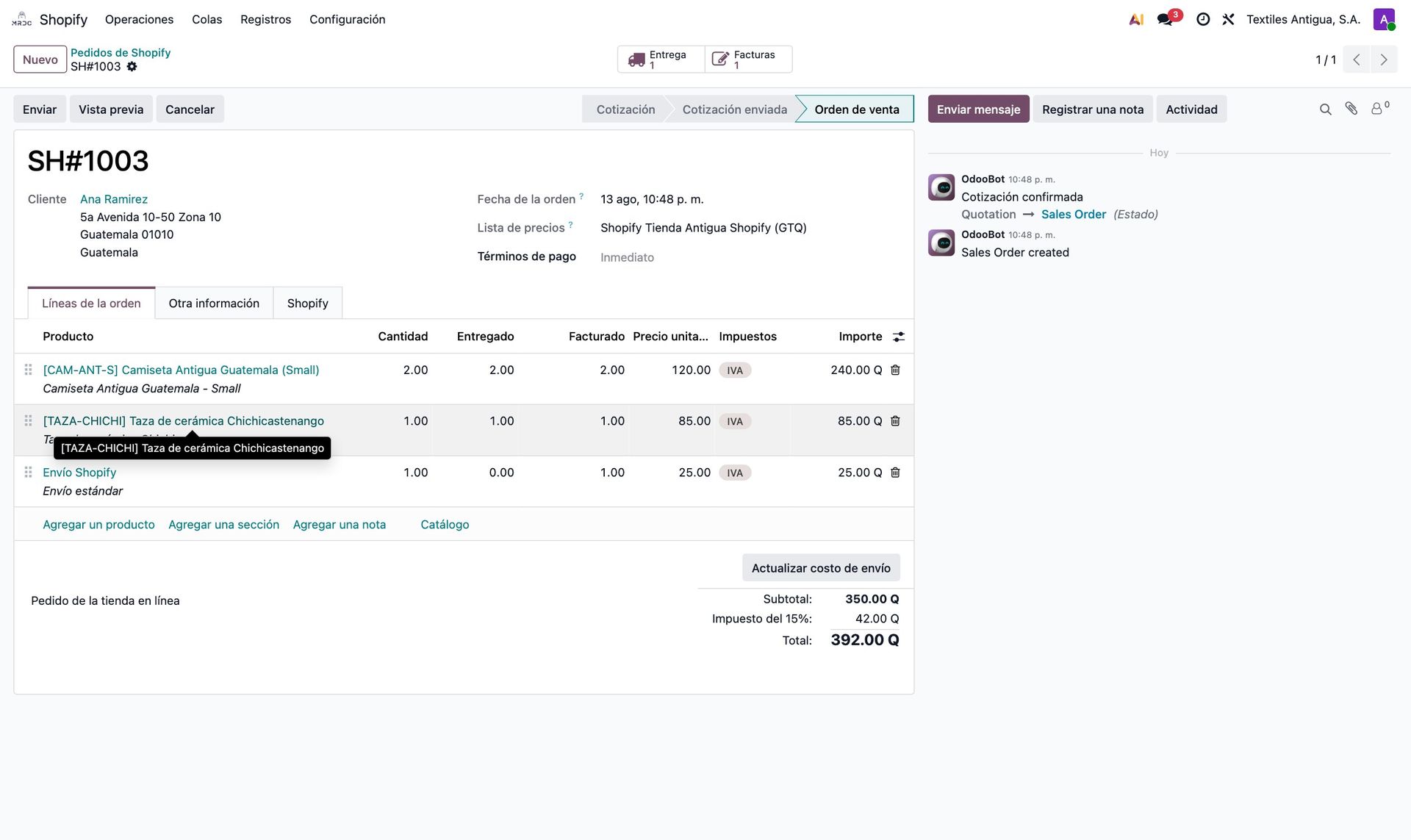Switch to the Shopify tab
This screenshot has width=1411, height=840.
tap(307, 303)
